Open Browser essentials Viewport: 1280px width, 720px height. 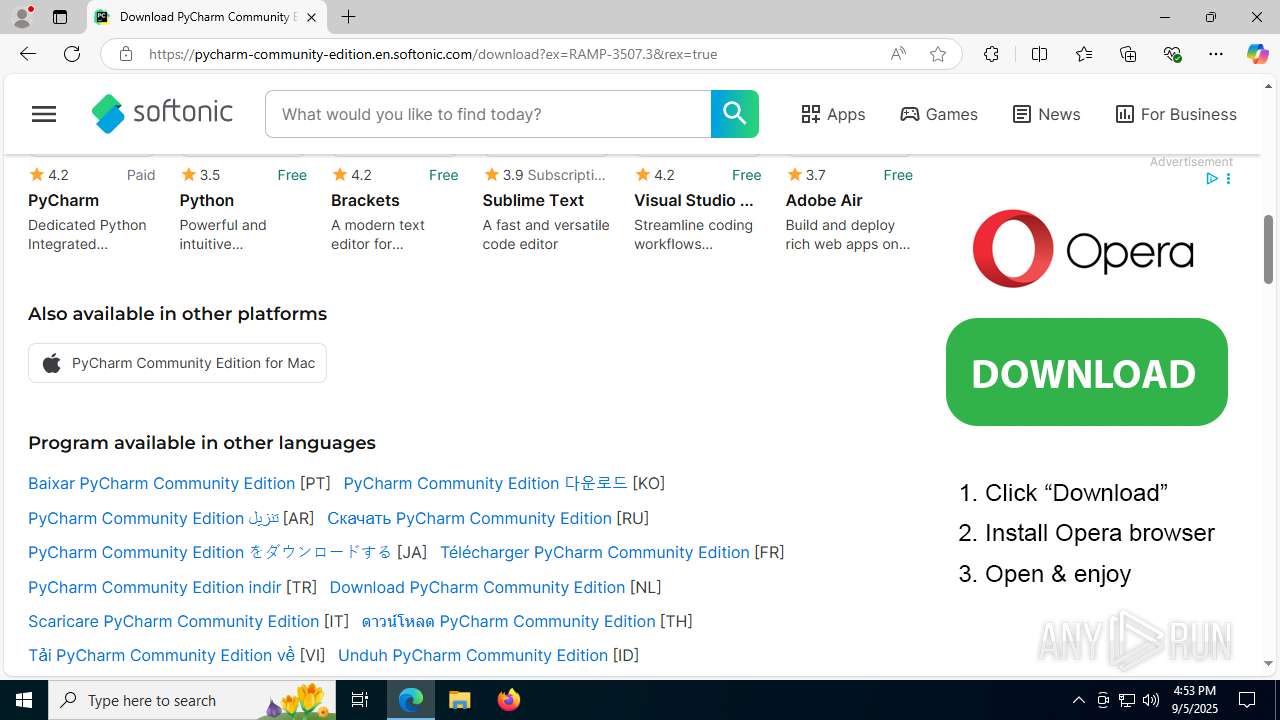(1172, 54)
